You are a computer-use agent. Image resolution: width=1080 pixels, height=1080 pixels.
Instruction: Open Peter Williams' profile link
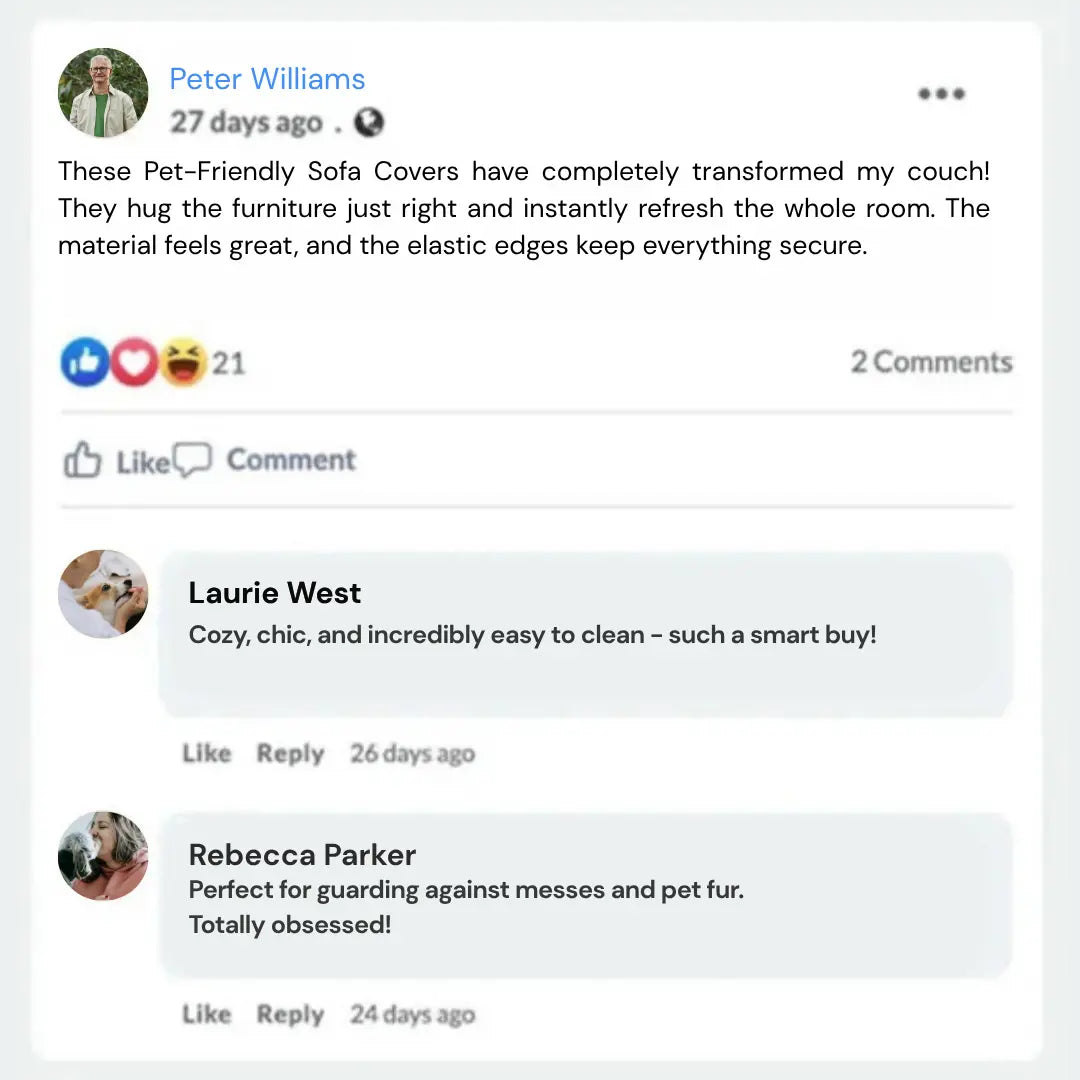point(267,79)
